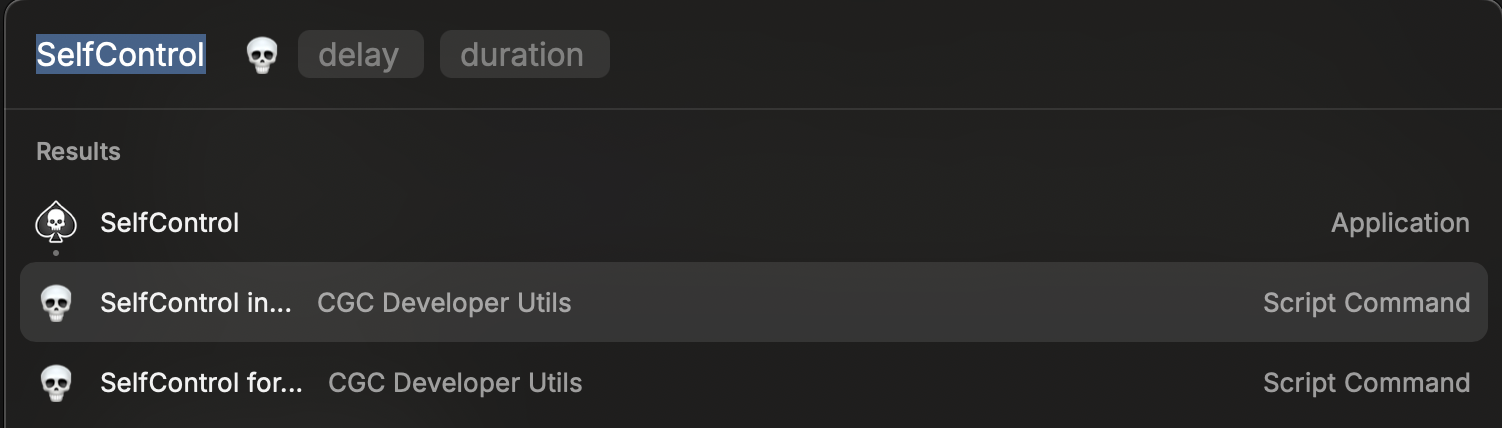Click blank middle space of the highlighted command row
This screenshot has height=428, width=1502.
point(900,303)
